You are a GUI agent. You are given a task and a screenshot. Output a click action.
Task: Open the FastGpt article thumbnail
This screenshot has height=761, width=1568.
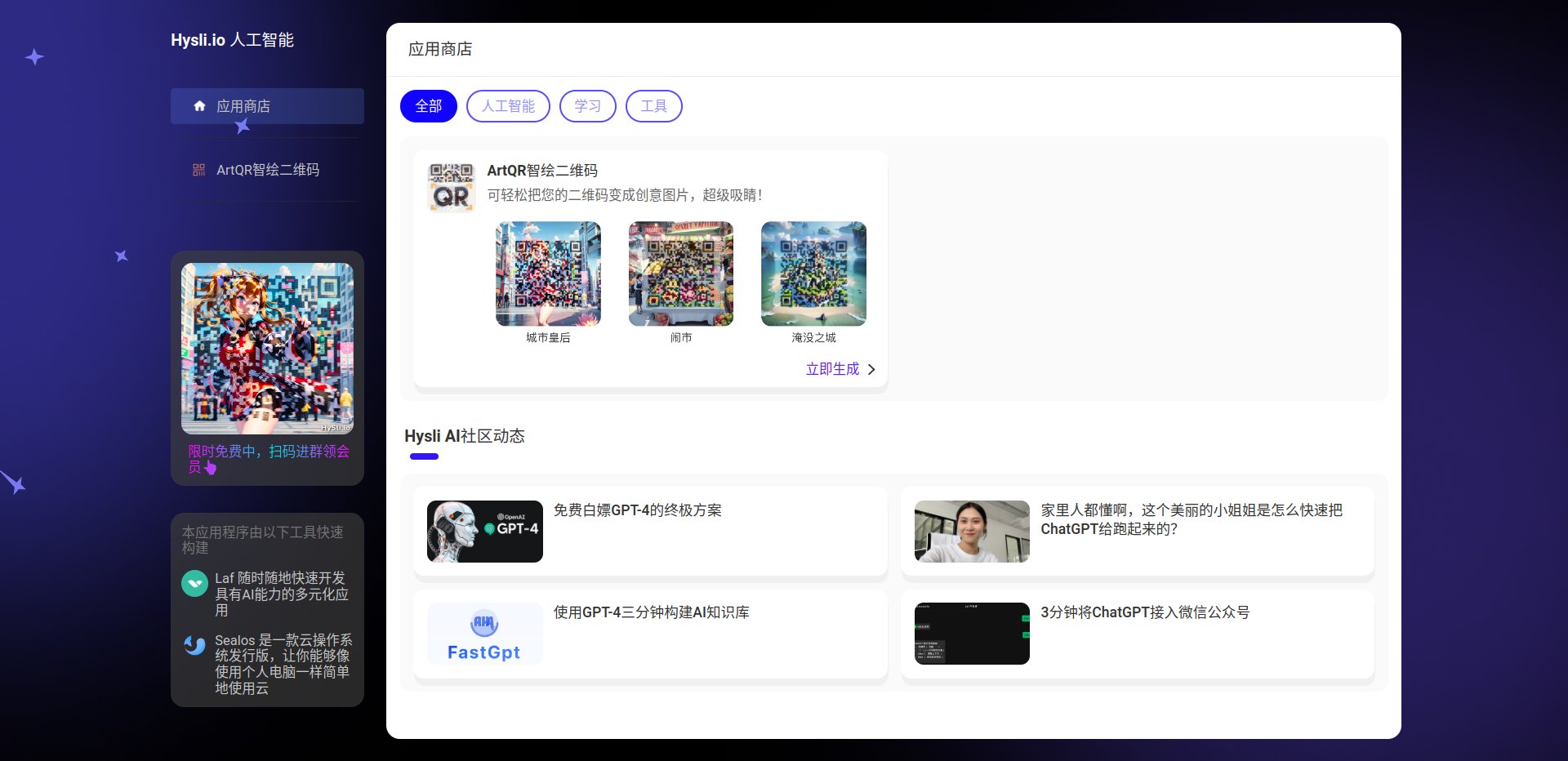(x=485, y=634)
